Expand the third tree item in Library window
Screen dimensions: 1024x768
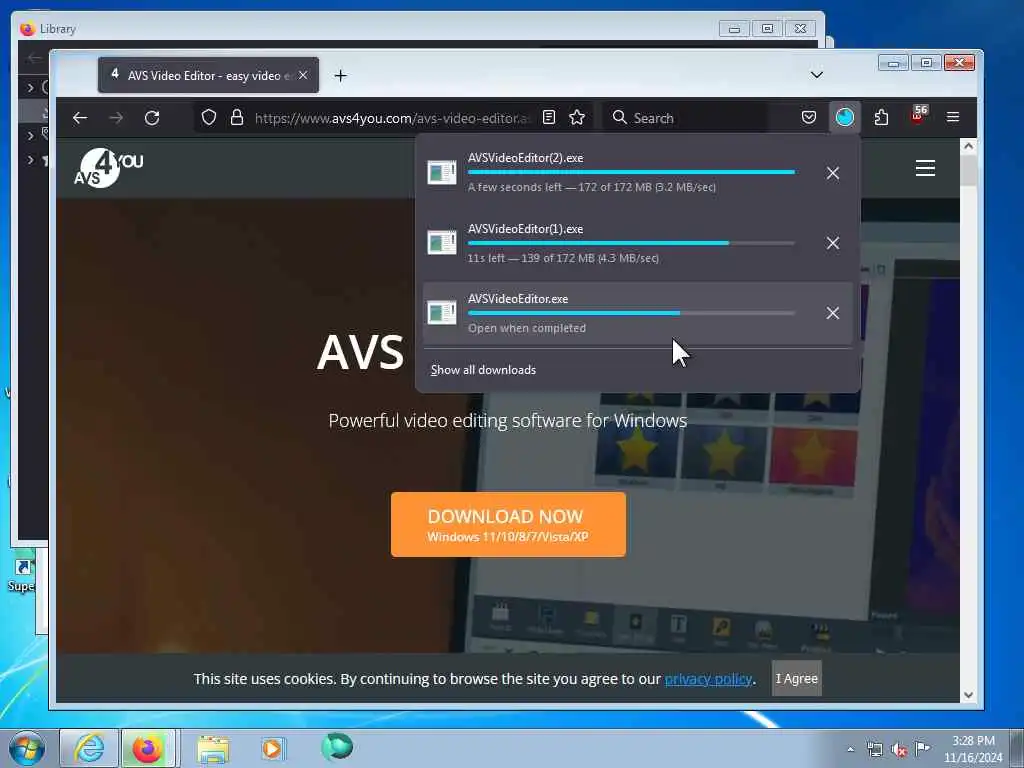tap(31, 160)
